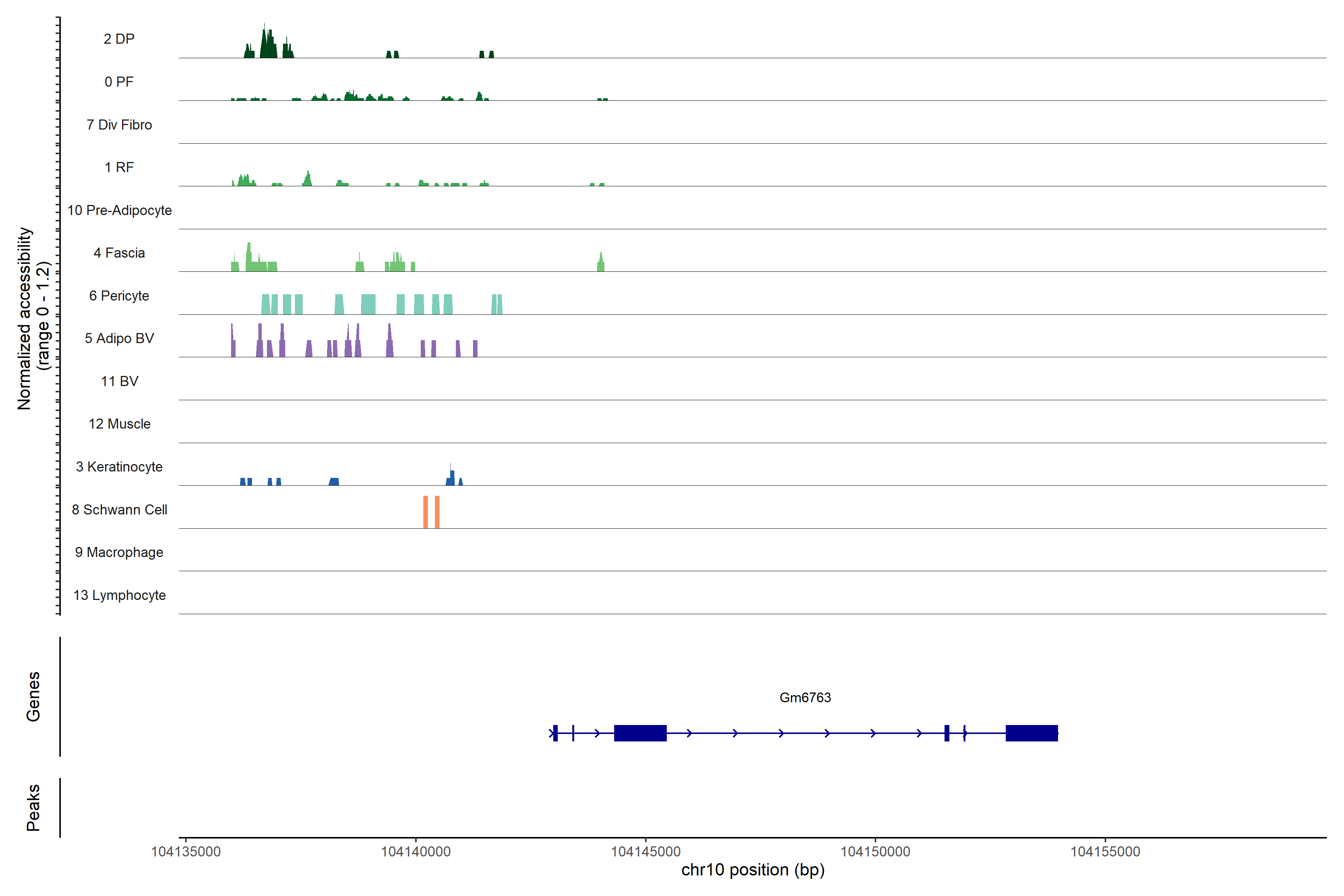The image size is (1344, 896).
Task: Click the 104150000 axis tick label
Action: click(x=875, y=852)
